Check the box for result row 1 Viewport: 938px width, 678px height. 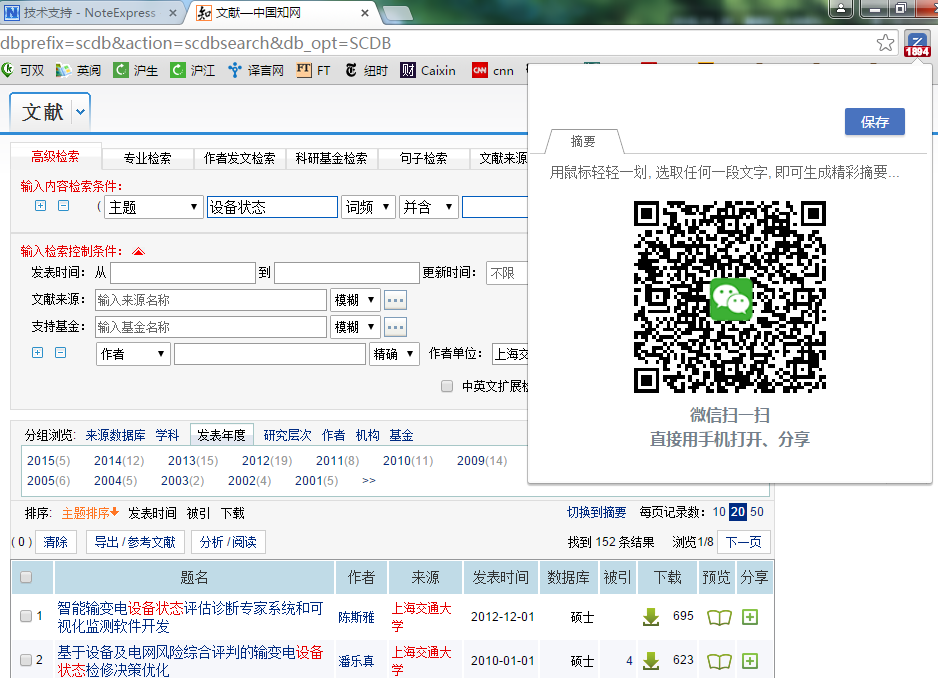click(x=26, y=616)
